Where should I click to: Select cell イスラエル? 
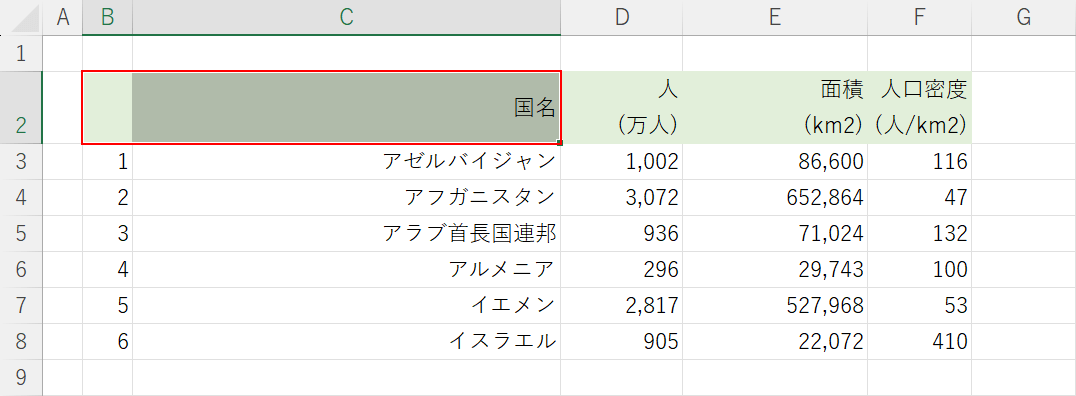(347, 341)
